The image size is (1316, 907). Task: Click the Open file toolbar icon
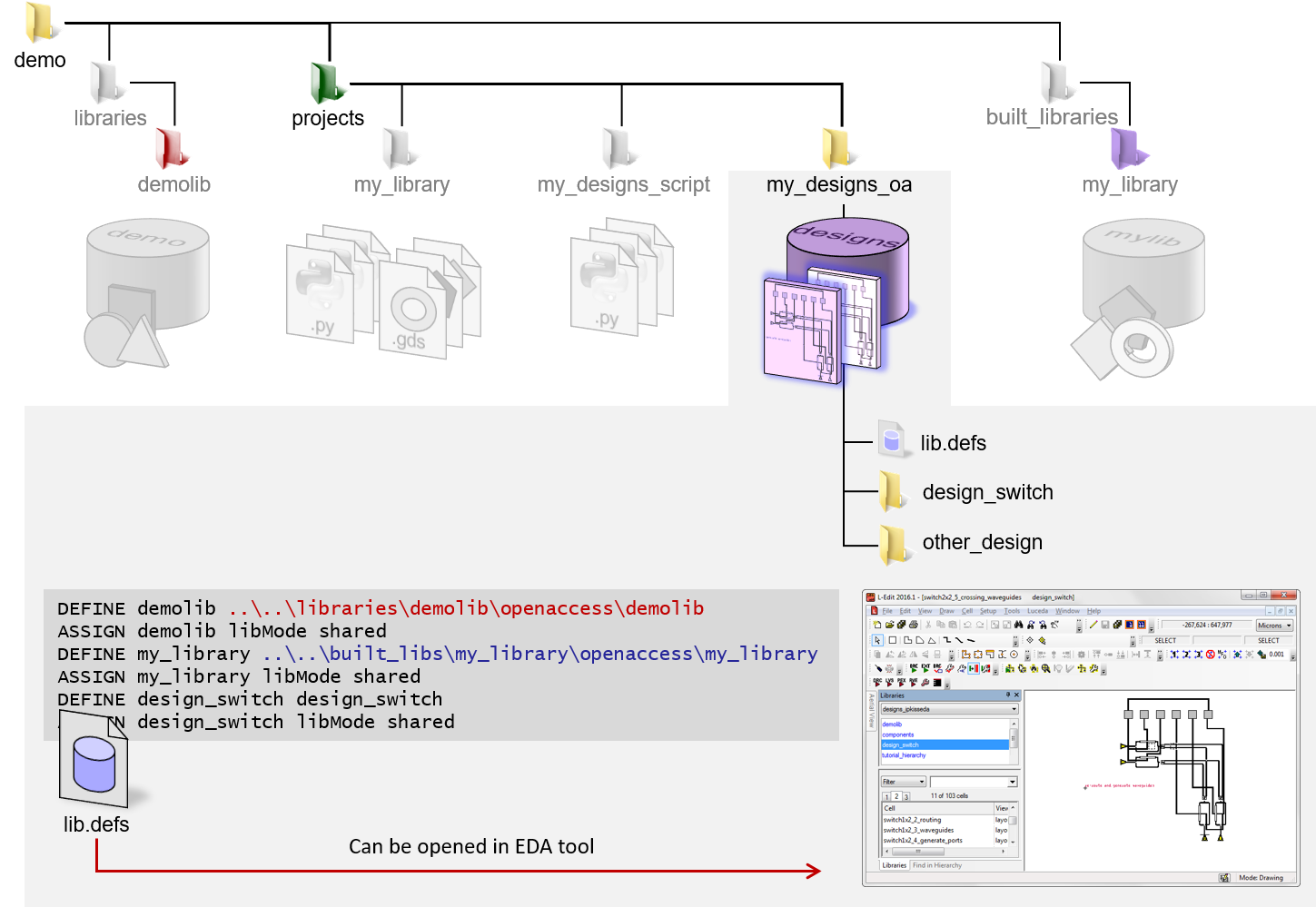pos(889,625)
